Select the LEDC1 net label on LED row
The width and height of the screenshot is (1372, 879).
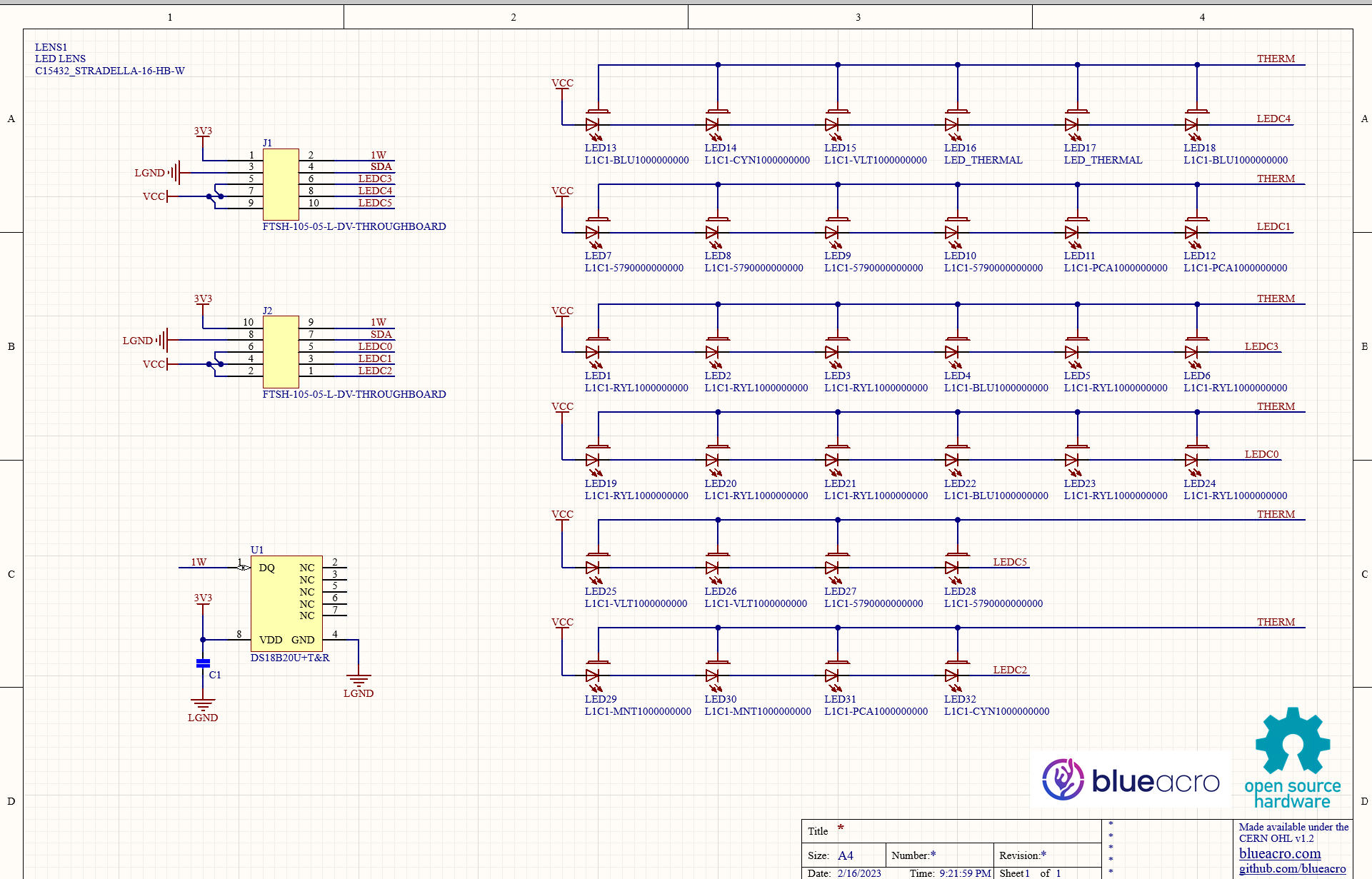point(1273,226)
